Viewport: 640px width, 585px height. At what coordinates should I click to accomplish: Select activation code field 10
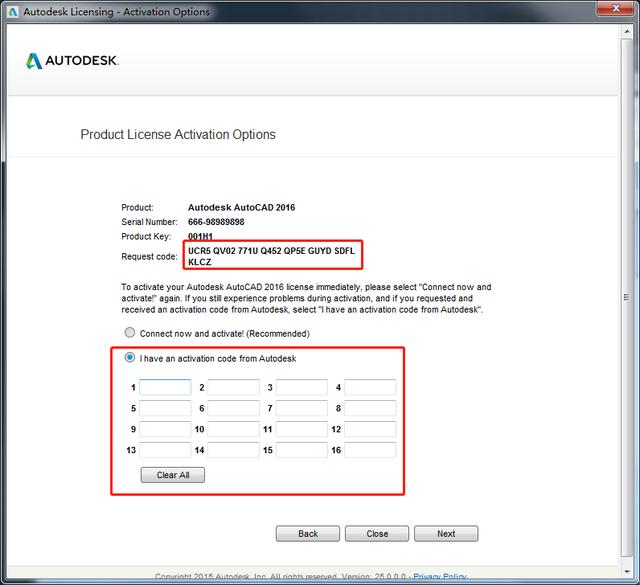[233, 429]
